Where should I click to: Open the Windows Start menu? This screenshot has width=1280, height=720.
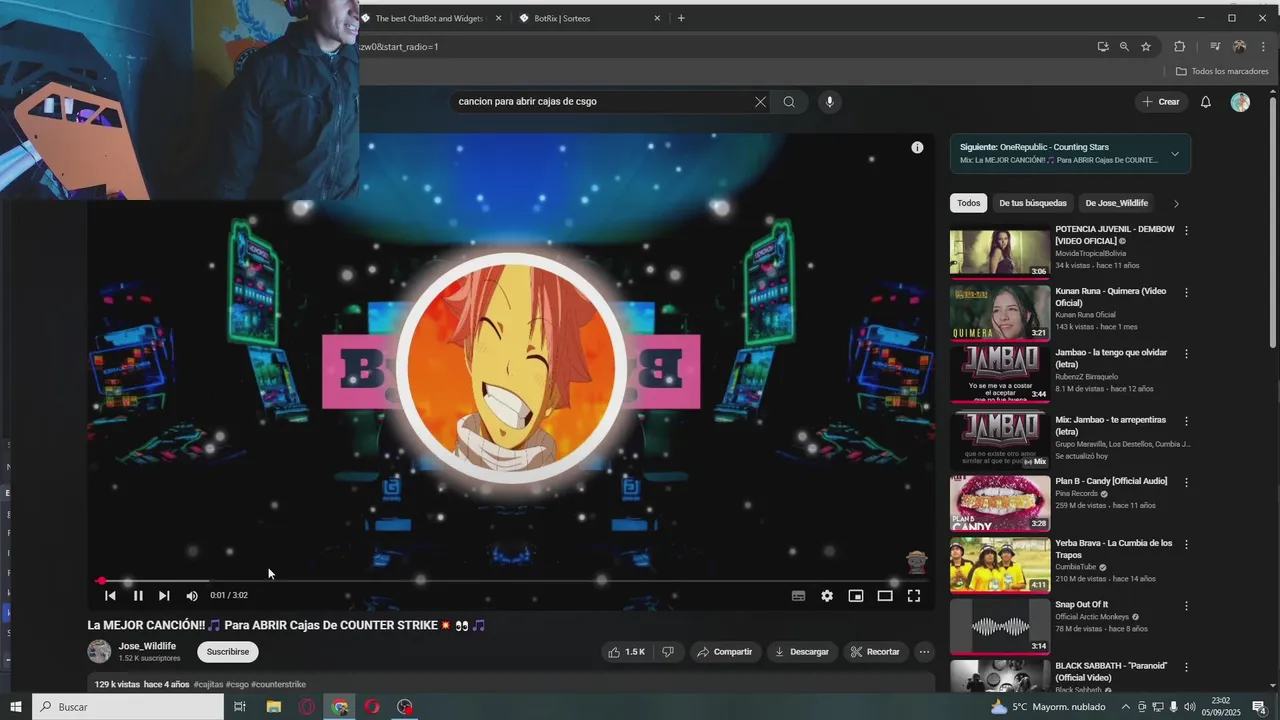click(15, 707)
